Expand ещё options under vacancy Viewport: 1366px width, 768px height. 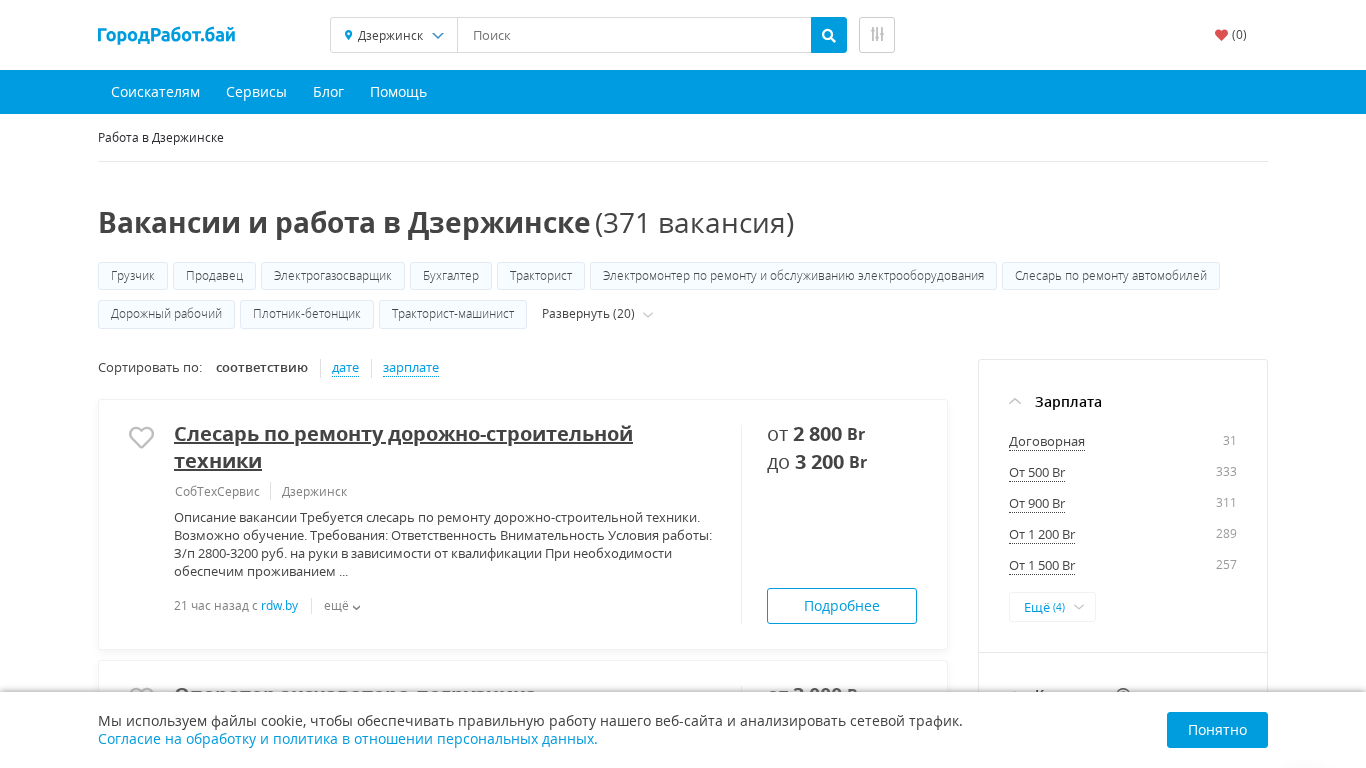pos(342,606)
